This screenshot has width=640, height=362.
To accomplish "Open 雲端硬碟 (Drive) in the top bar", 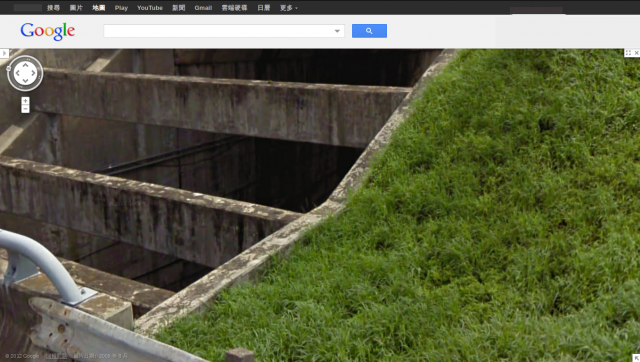I will pos(234,8).
